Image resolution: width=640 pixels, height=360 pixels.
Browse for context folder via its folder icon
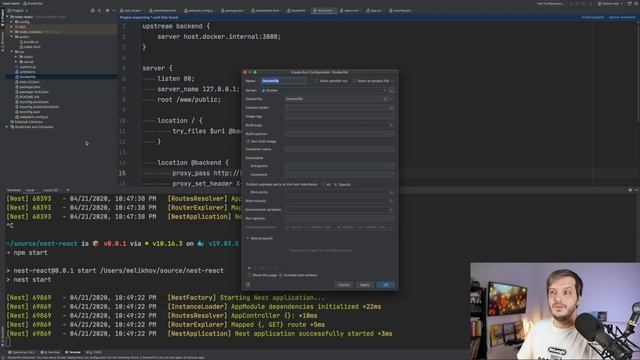point(391,108)
